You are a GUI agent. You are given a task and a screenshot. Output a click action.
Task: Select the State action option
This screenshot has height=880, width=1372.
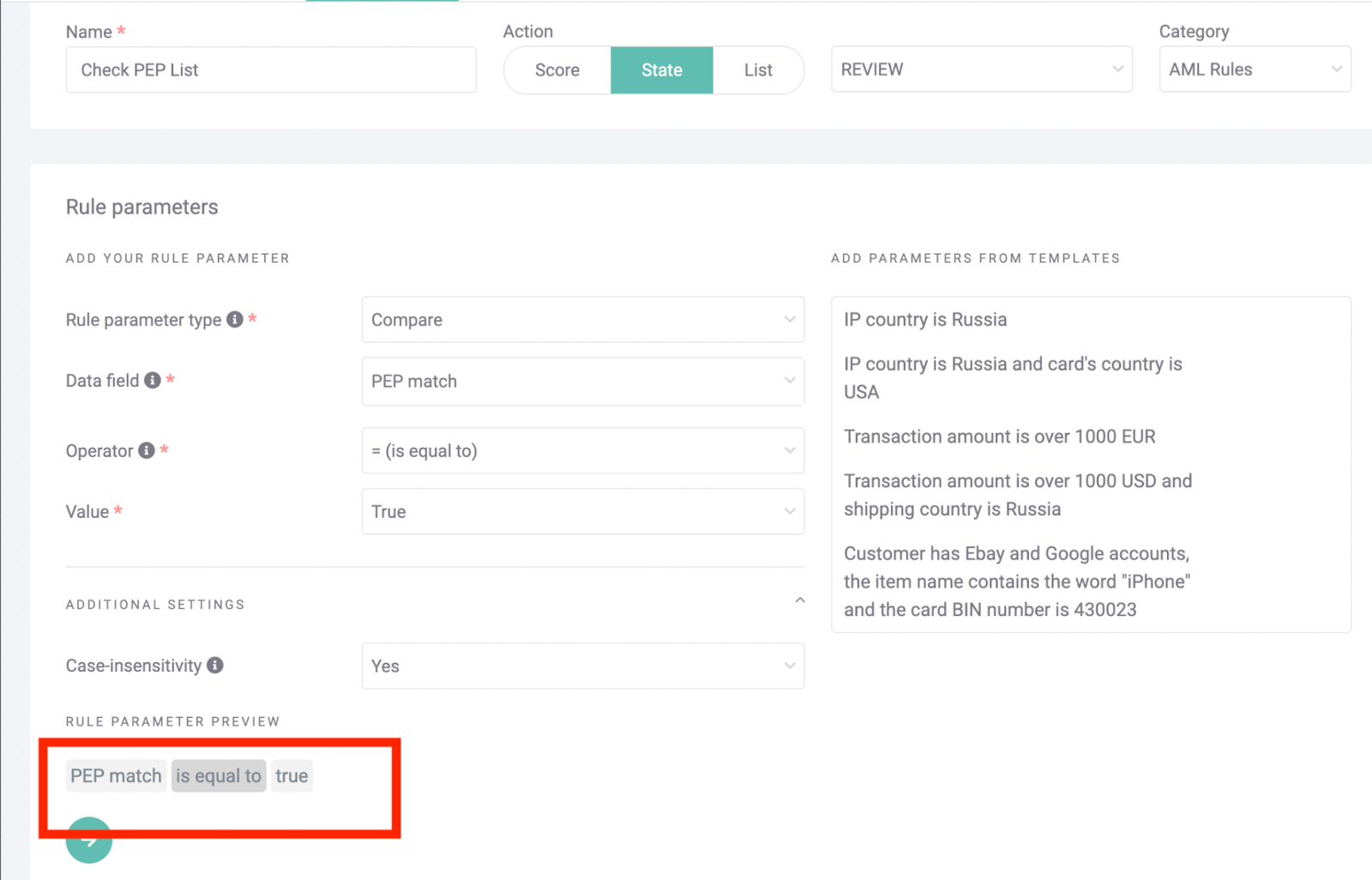point(660,69)
